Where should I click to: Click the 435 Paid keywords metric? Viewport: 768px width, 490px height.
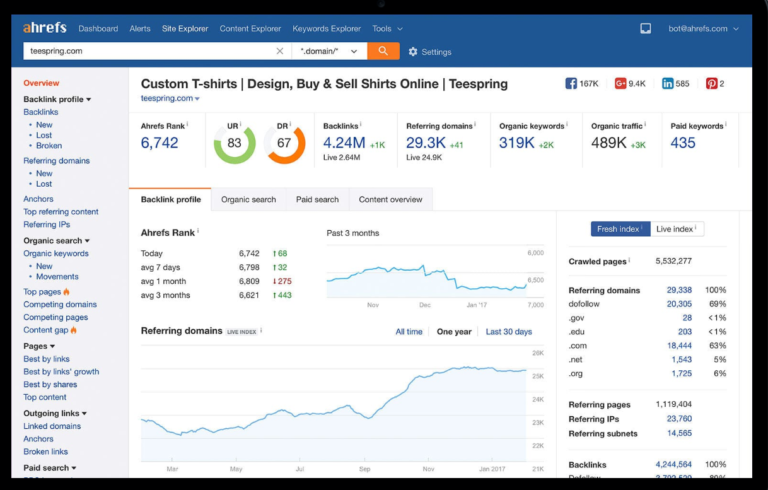point(683,143)
